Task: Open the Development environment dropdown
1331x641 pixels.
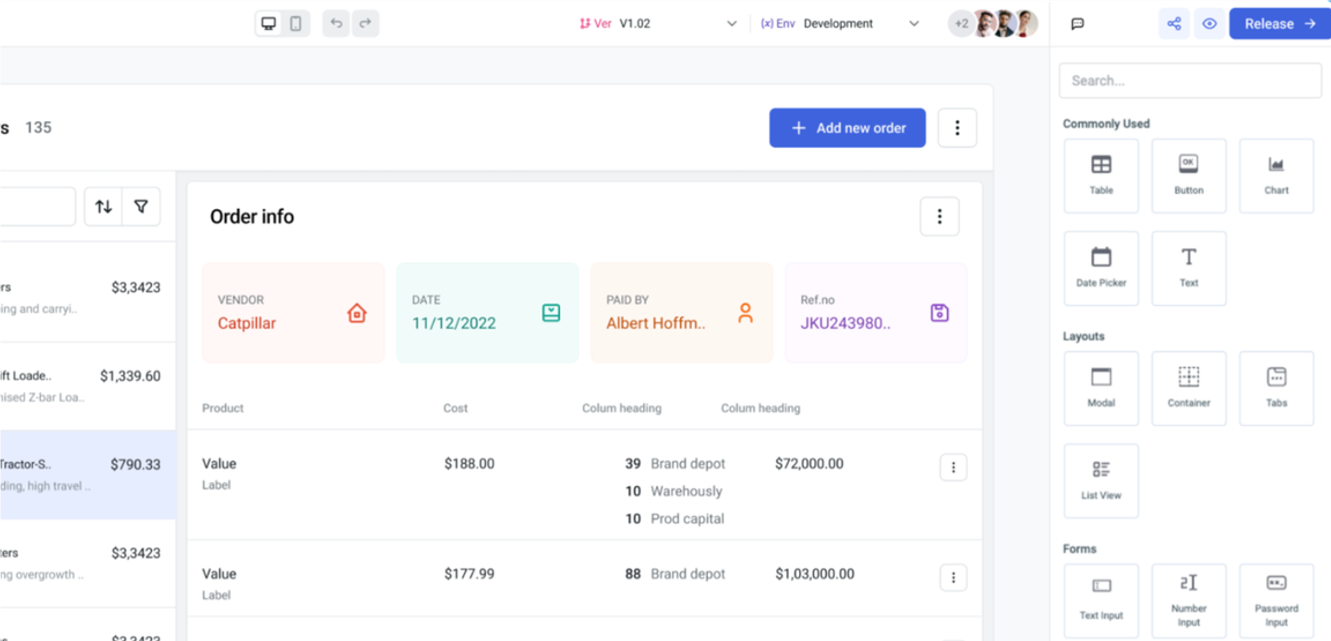Action: pyautogui.click(x=840, y=24)
